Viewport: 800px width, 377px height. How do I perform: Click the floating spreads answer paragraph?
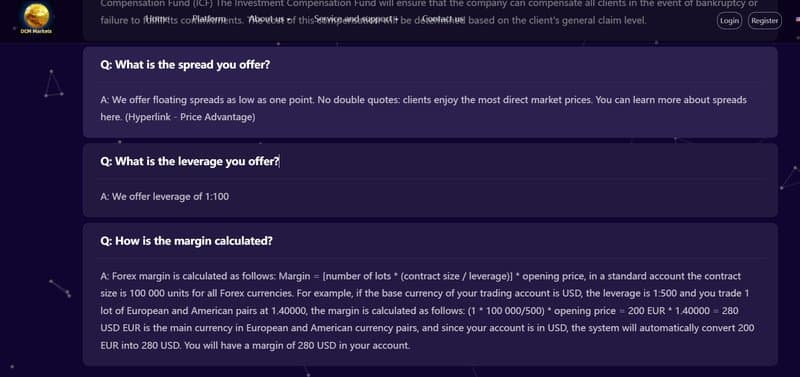423,109
